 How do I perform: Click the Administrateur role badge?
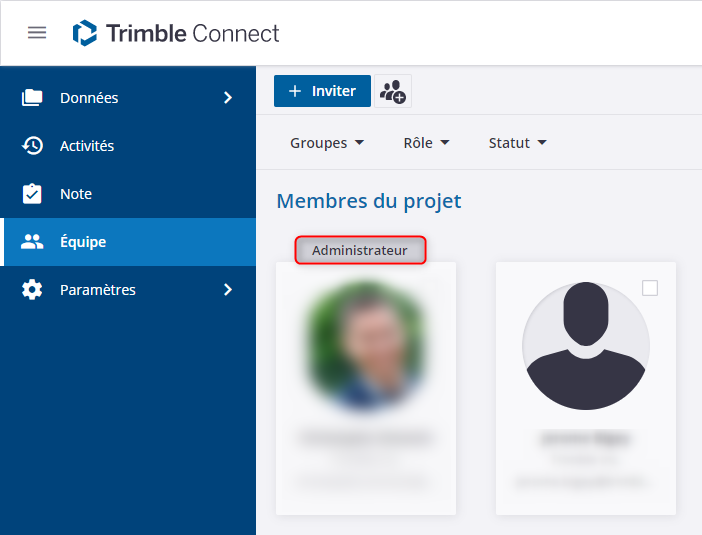click(360, 250)
